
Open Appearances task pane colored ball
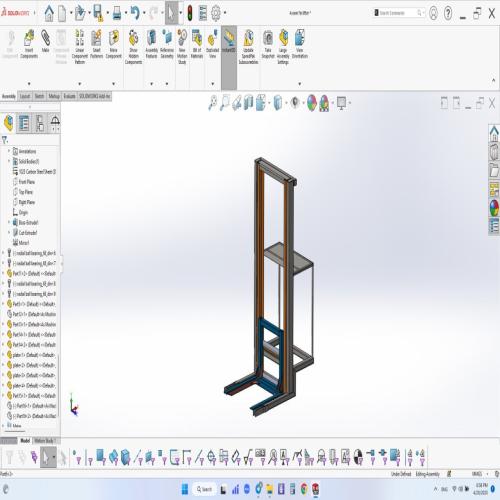coord(494,208)
